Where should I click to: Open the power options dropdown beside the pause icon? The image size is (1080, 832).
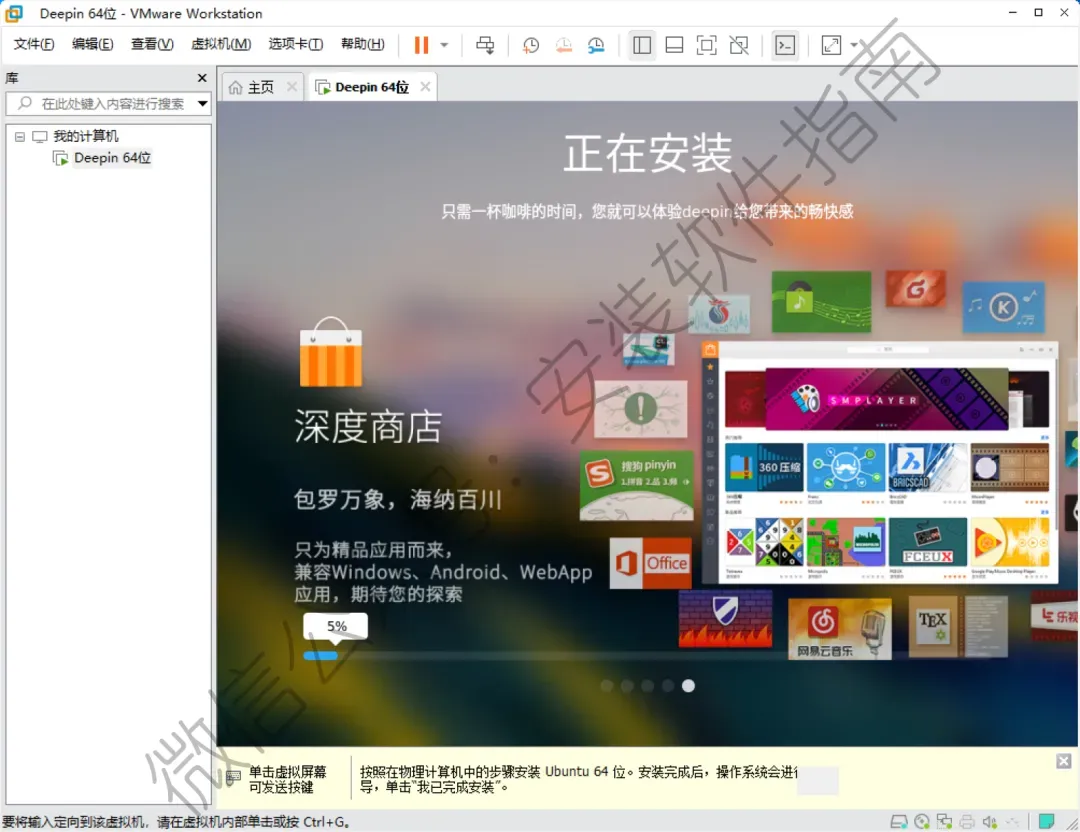click(444, 45)
